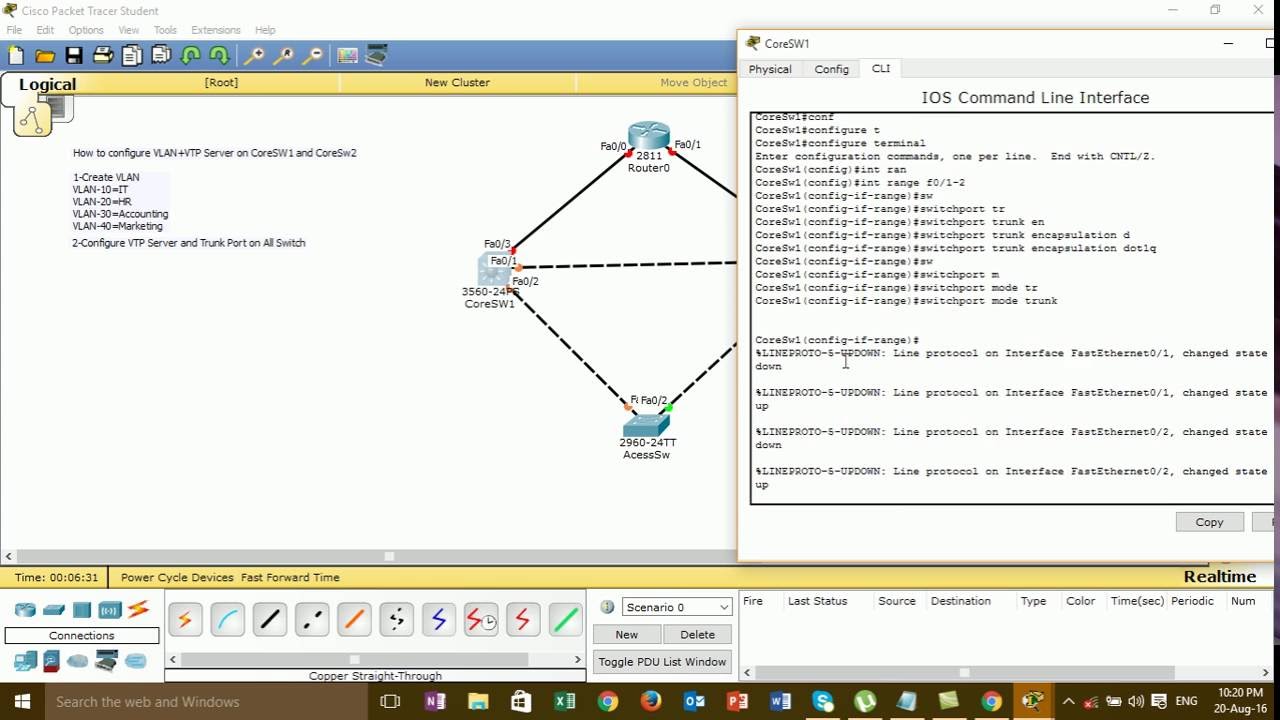Switch to Config tab in CoreSW1 window
The image size is (1280, 720).
[831, 69]
